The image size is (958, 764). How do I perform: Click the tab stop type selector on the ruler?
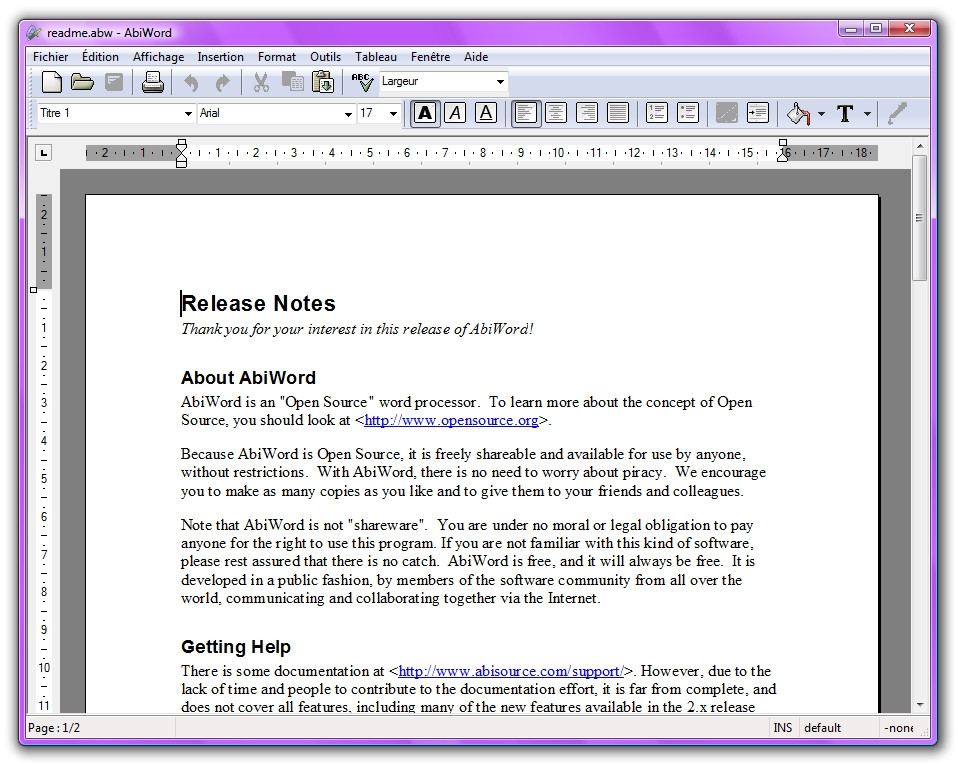tap(43, 153)
